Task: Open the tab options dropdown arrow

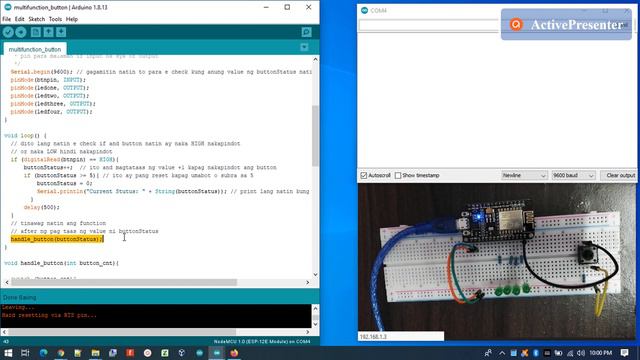Action: [x=304, y=47]
